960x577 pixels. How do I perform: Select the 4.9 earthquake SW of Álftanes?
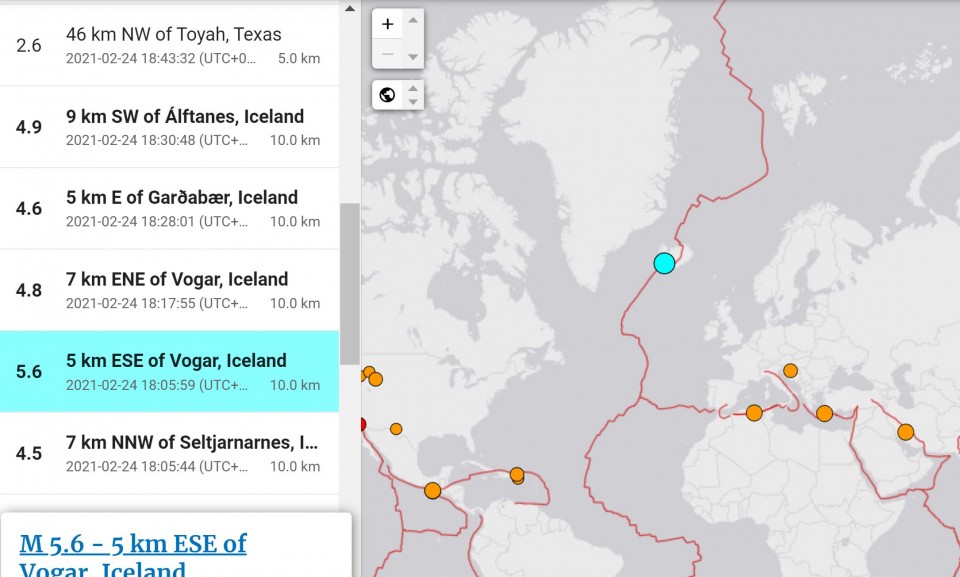[168, 127]
